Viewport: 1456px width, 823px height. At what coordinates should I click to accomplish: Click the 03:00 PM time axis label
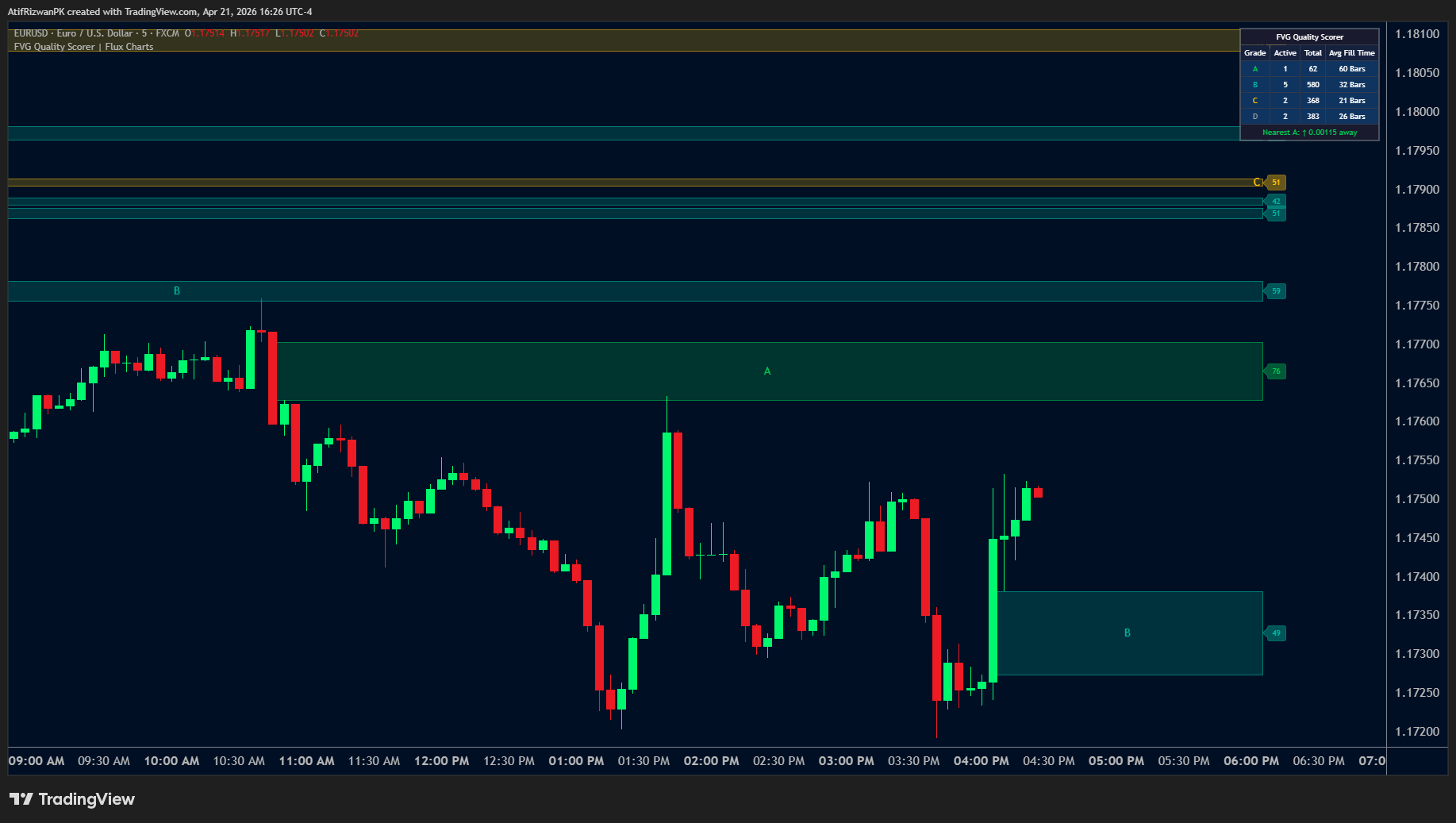[846, 761]
